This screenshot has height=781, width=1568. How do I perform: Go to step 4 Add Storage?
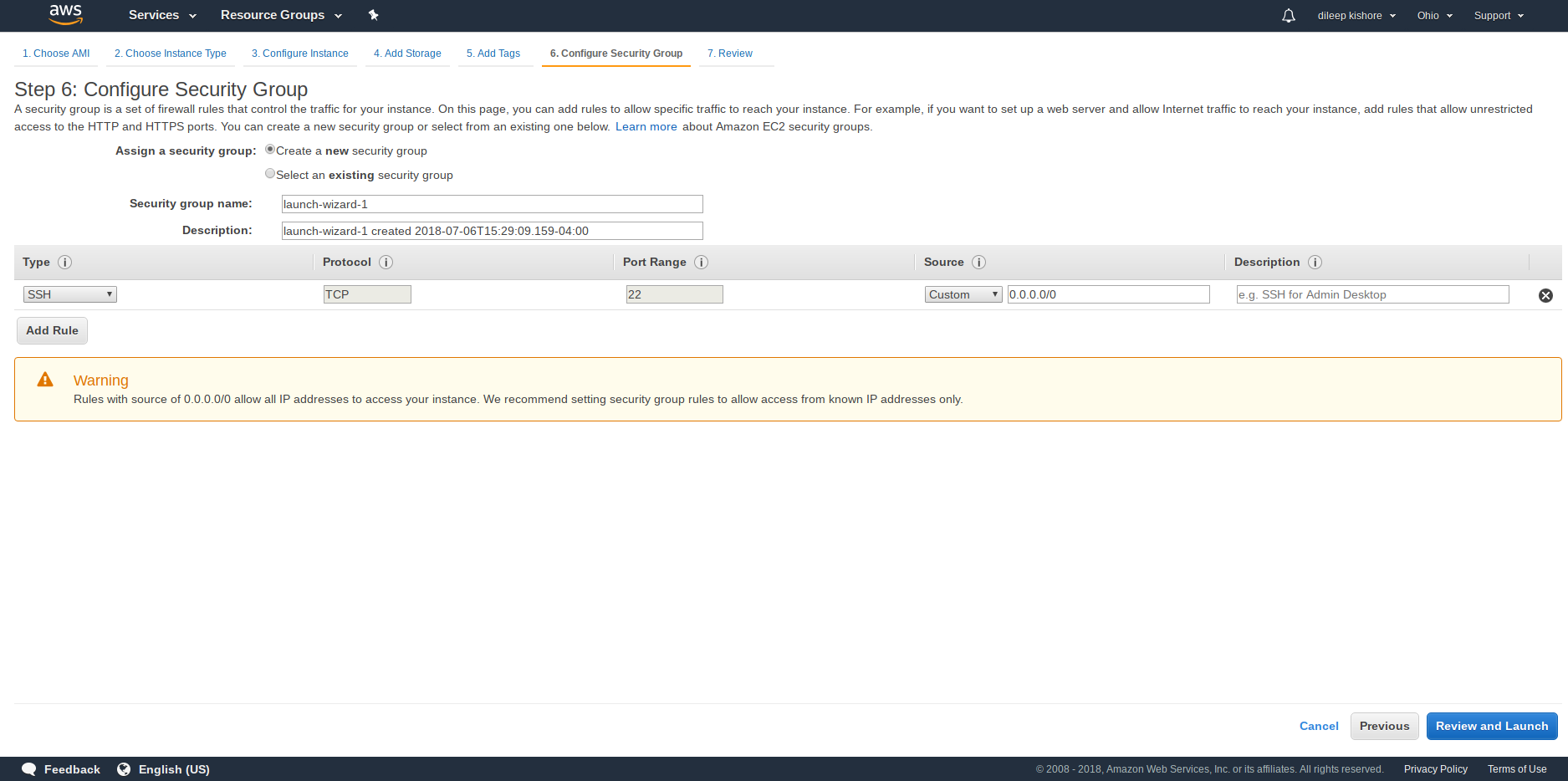pyautogui.click(x=407, y=54)
